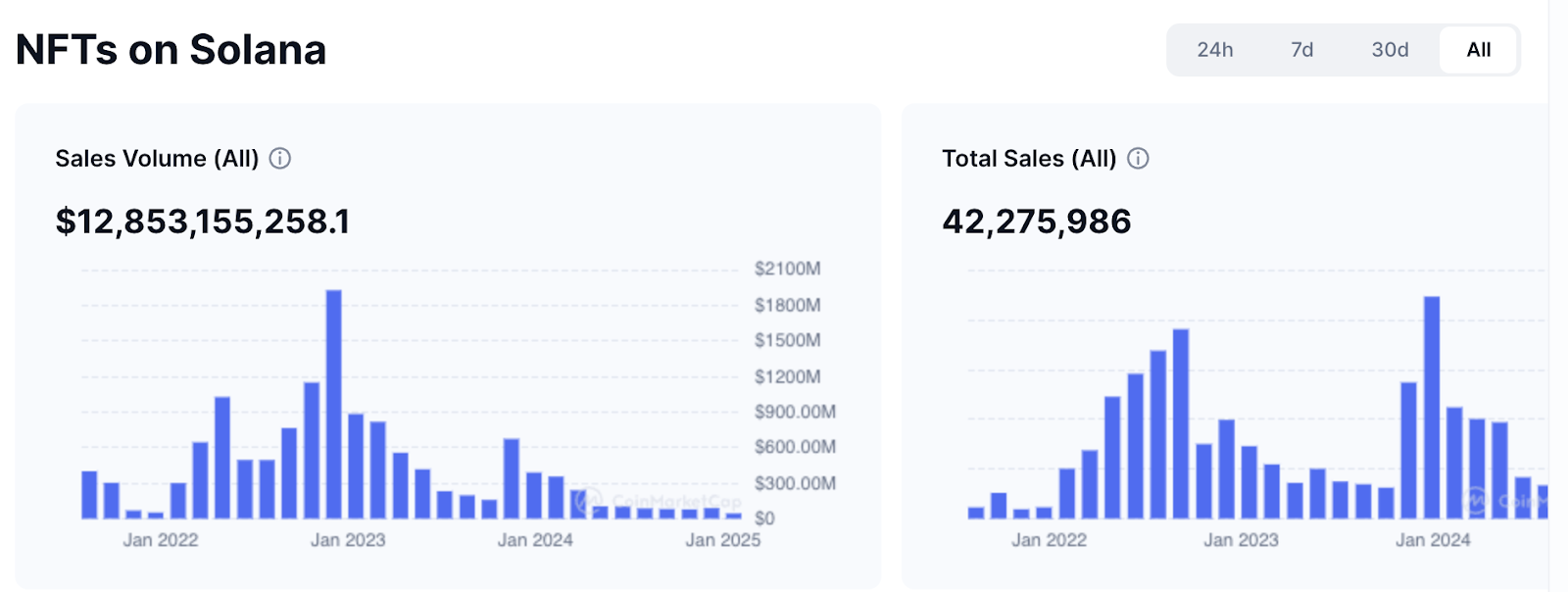Click the $300.00M axis label
This screenshot has height=592, width=1568.
[x=795, y=483]
